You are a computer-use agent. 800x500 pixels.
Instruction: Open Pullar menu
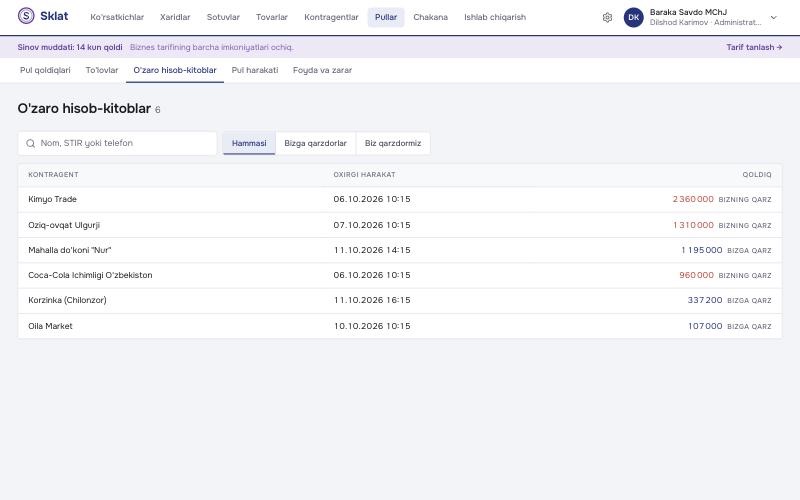tap(386, 17)
